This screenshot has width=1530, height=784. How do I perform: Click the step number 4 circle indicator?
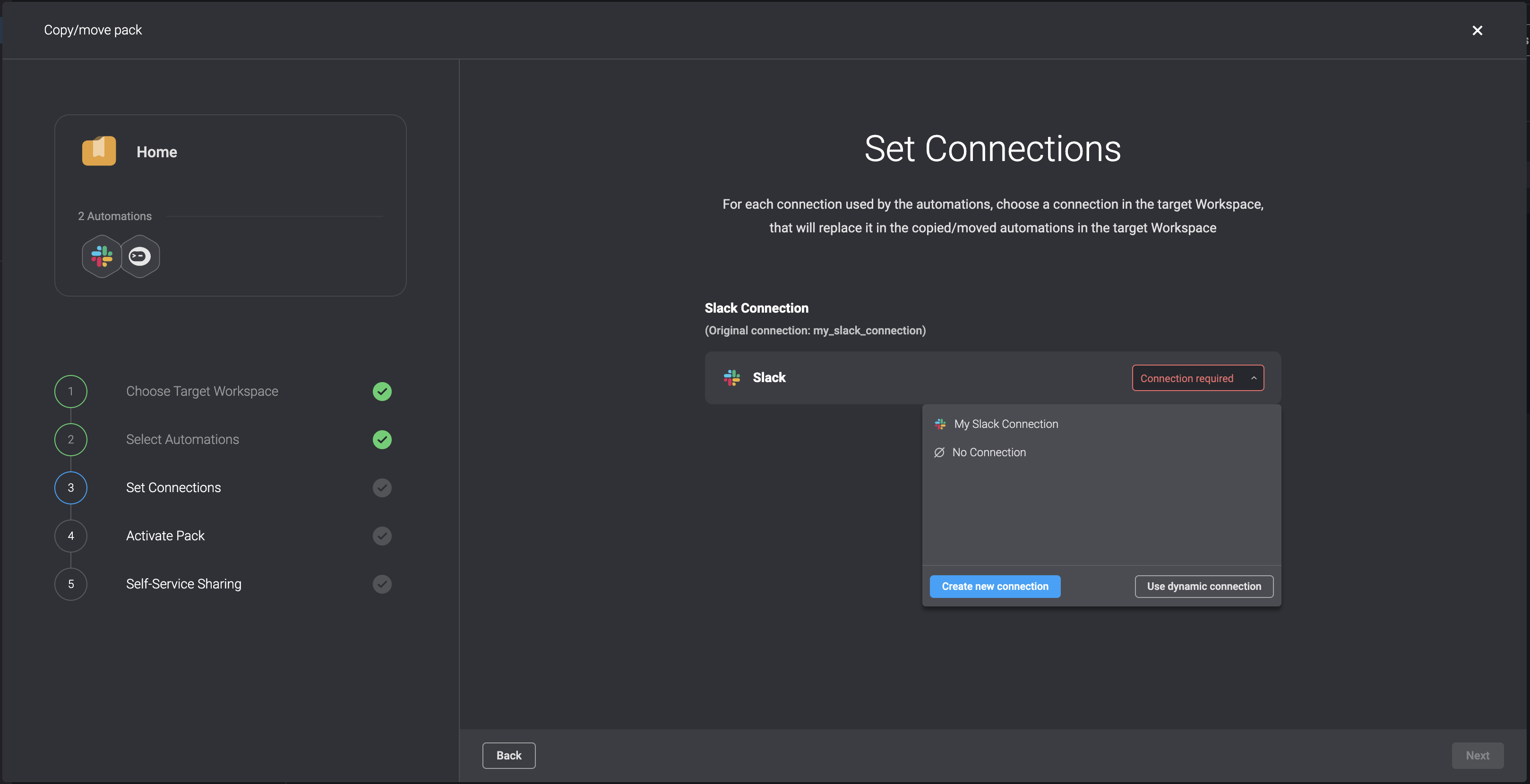(70, 536)
